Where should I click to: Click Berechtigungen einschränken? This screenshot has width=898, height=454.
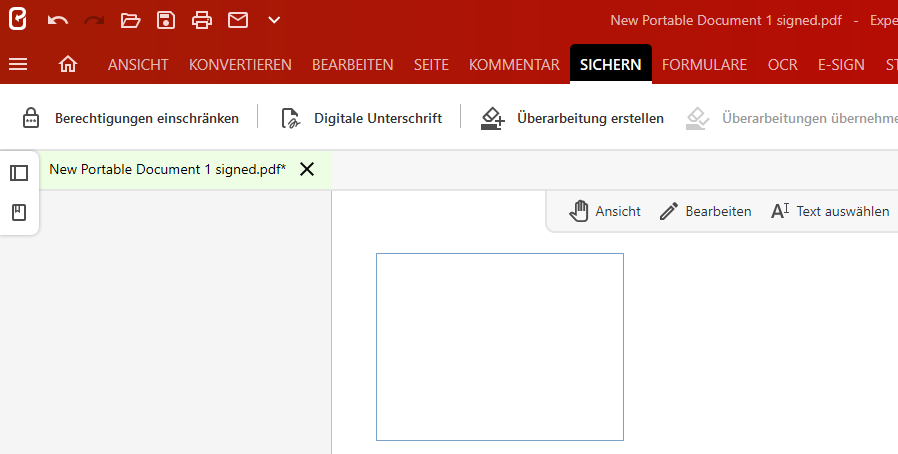click(147, 118)
